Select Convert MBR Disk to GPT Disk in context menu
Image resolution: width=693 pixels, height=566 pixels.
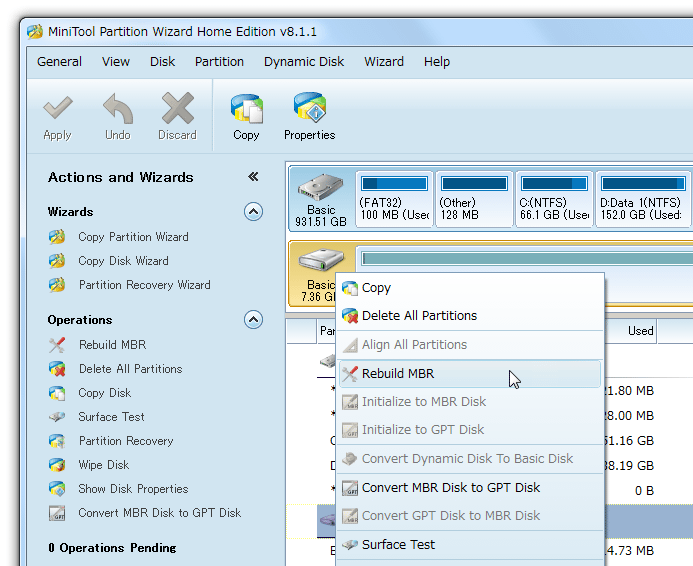coord(450,488)
